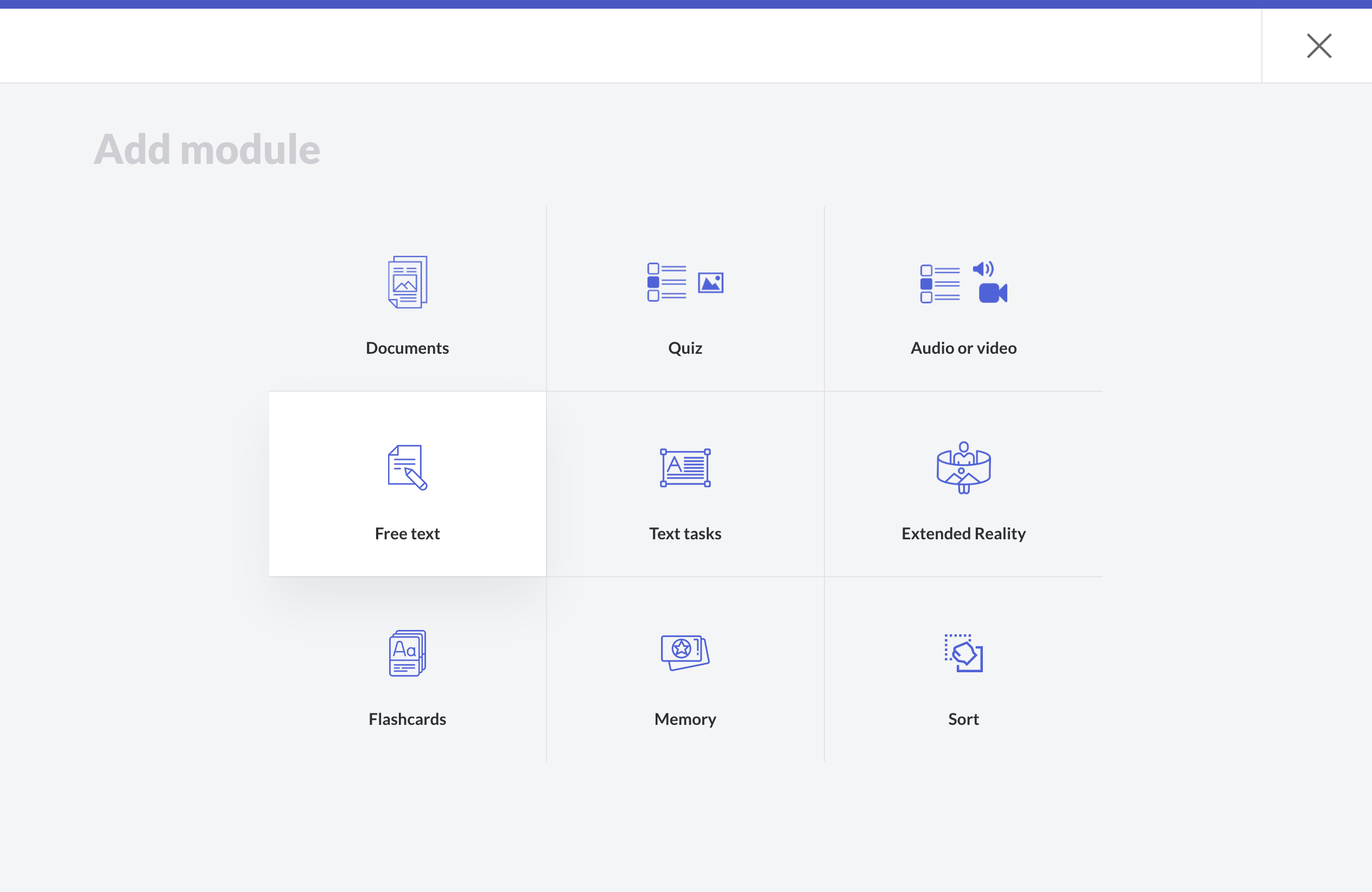Click the Extended Reality label
Screen dimensions: 1372x892
pos(963,533)
